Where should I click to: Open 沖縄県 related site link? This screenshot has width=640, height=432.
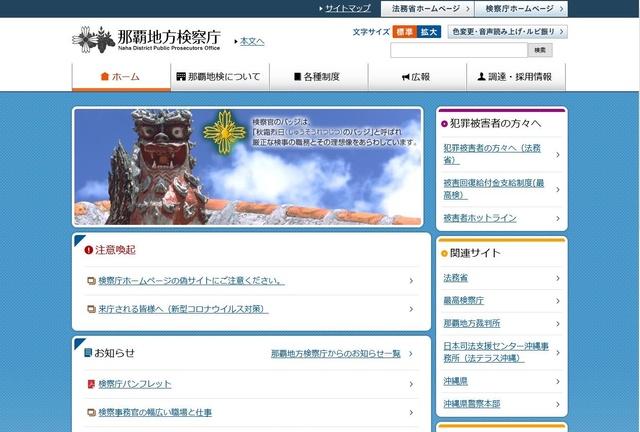456,381
